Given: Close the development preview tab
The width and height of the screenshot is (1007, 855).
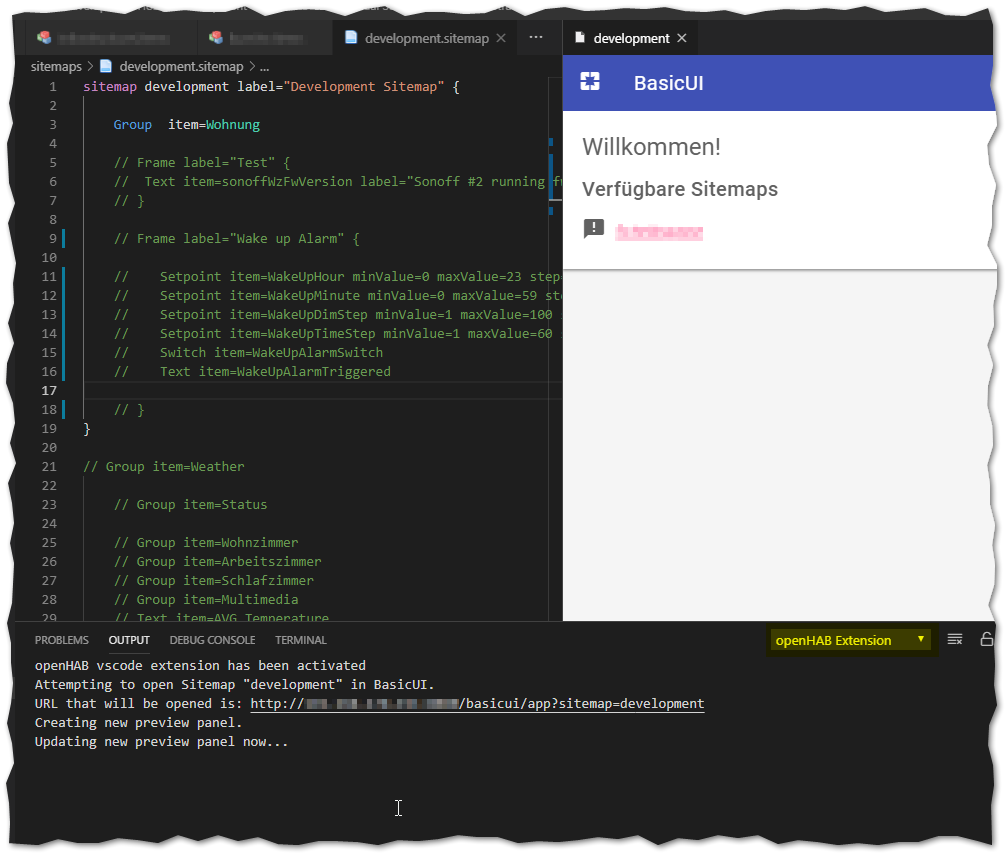Looking at the screenshot, I should coord(682,38).
